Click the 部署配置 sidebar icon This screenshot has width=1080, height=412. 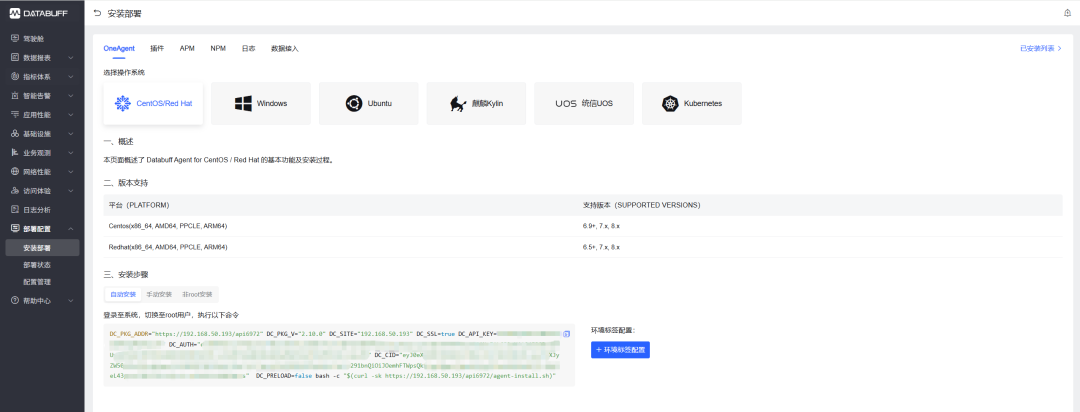click(15, 228)
